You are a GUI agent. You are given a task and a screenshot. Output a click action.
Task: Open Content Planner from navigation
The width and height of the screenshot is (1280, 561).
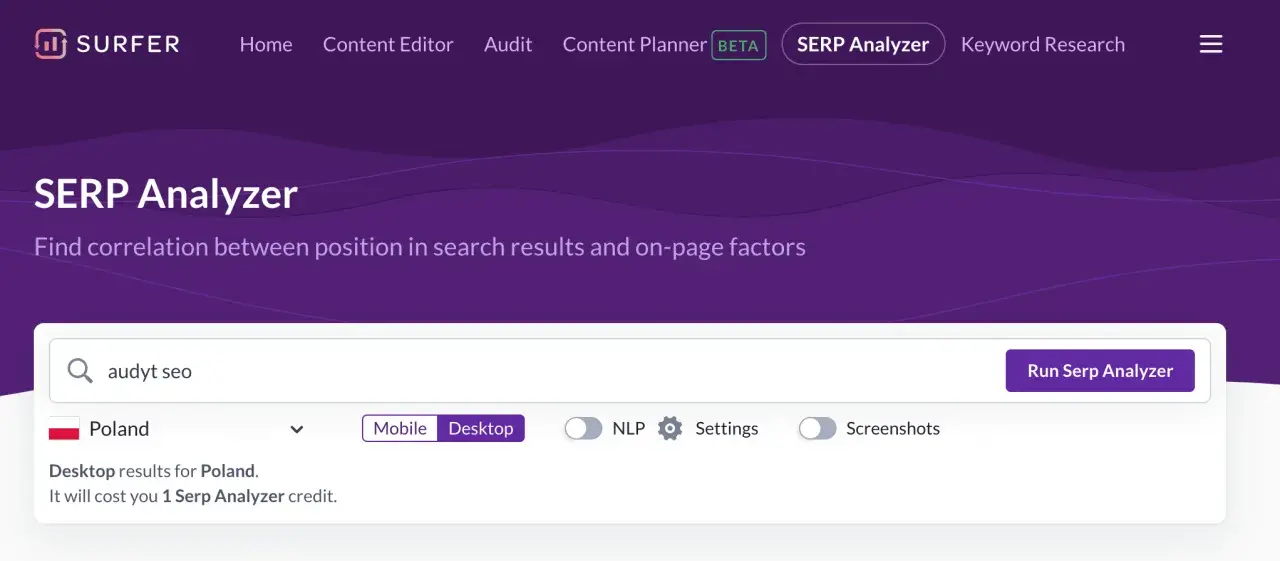634,44
